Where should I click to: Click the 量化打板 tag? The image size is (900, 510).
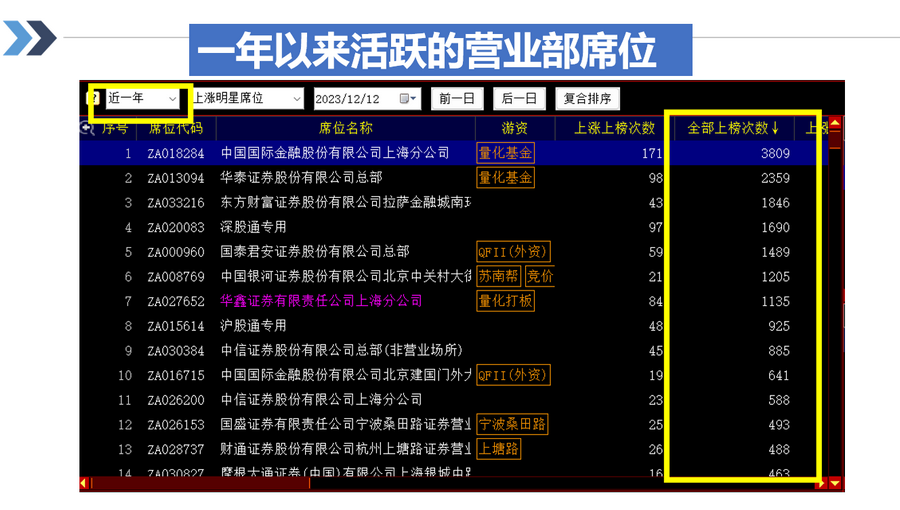tap(506, 301)
